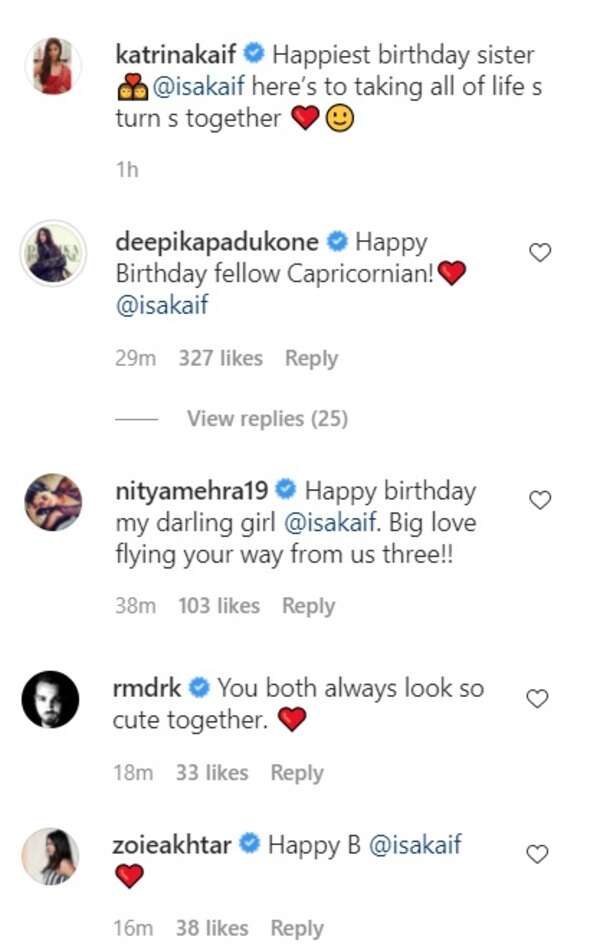View the 103 likes on nityamehra19's comment
Viewport: 600px width, 950px height.
point(219,606)
